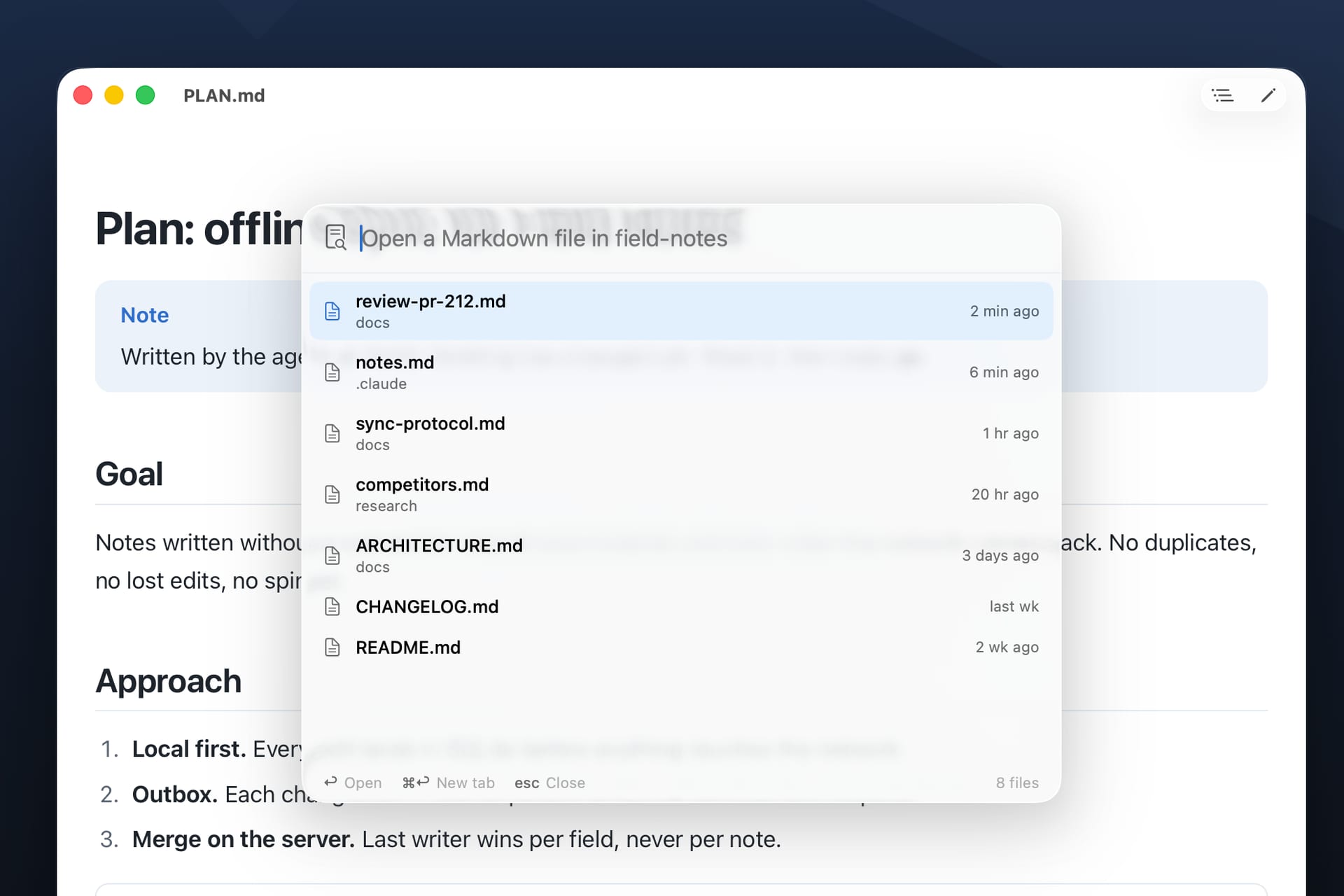Click the 2 wk ago timestamp
Viewport: 1344px width, 896px height.
tap(1007, 647)
